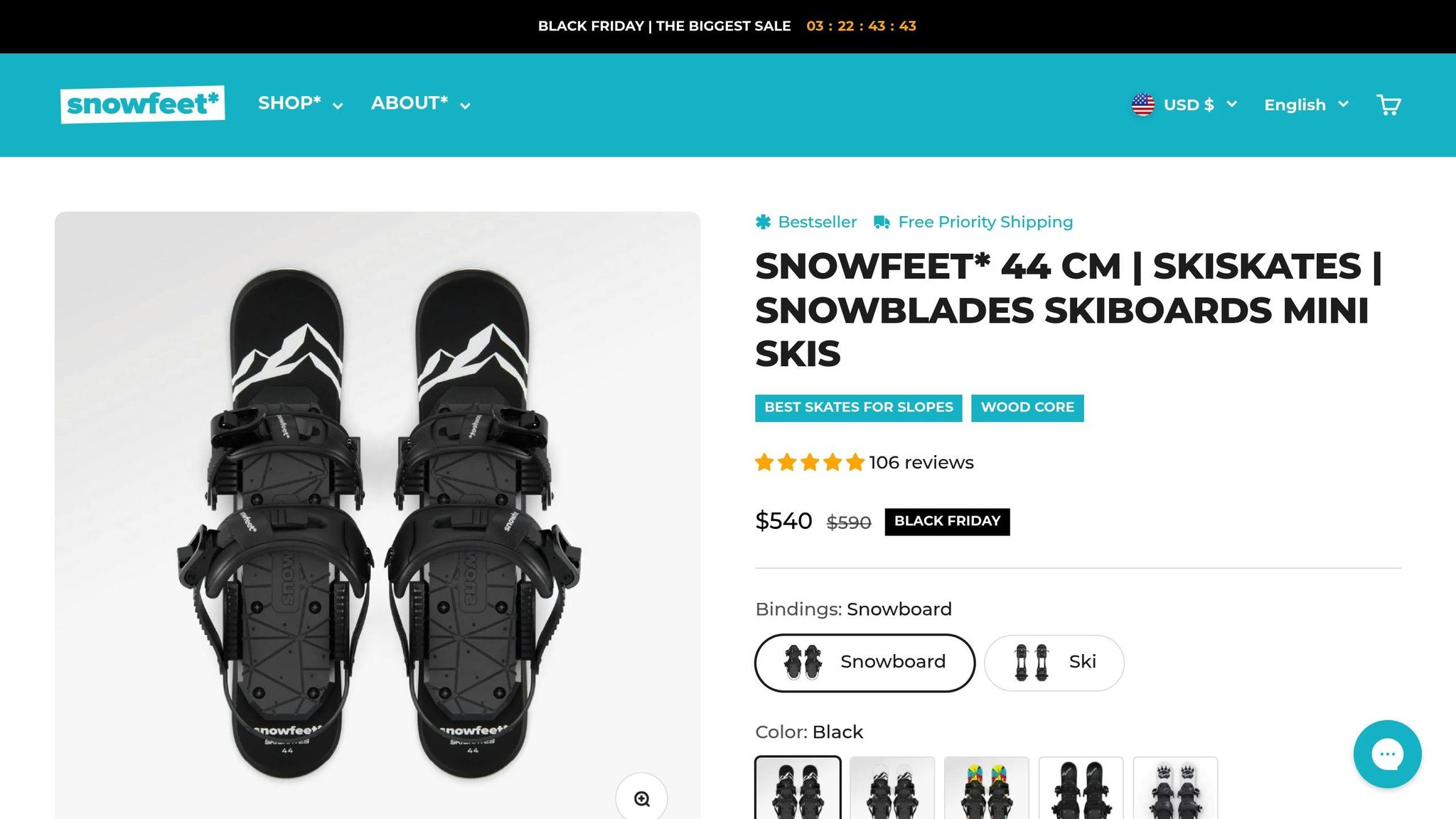This screenshot has height=819, width=1456.
Task: Expand the USD currency dropdown
Action: (x=1200, y=104)
